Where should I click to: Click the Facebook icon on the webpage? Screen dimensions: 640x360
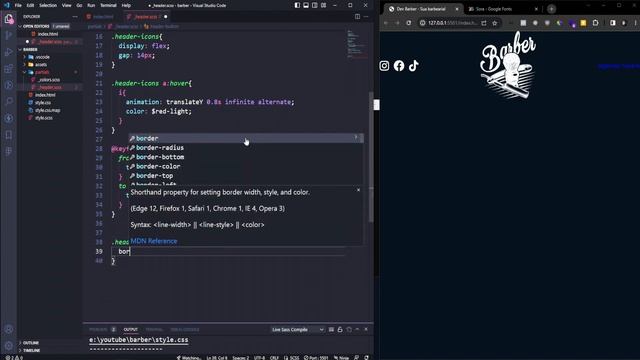[x=399, y=66]
